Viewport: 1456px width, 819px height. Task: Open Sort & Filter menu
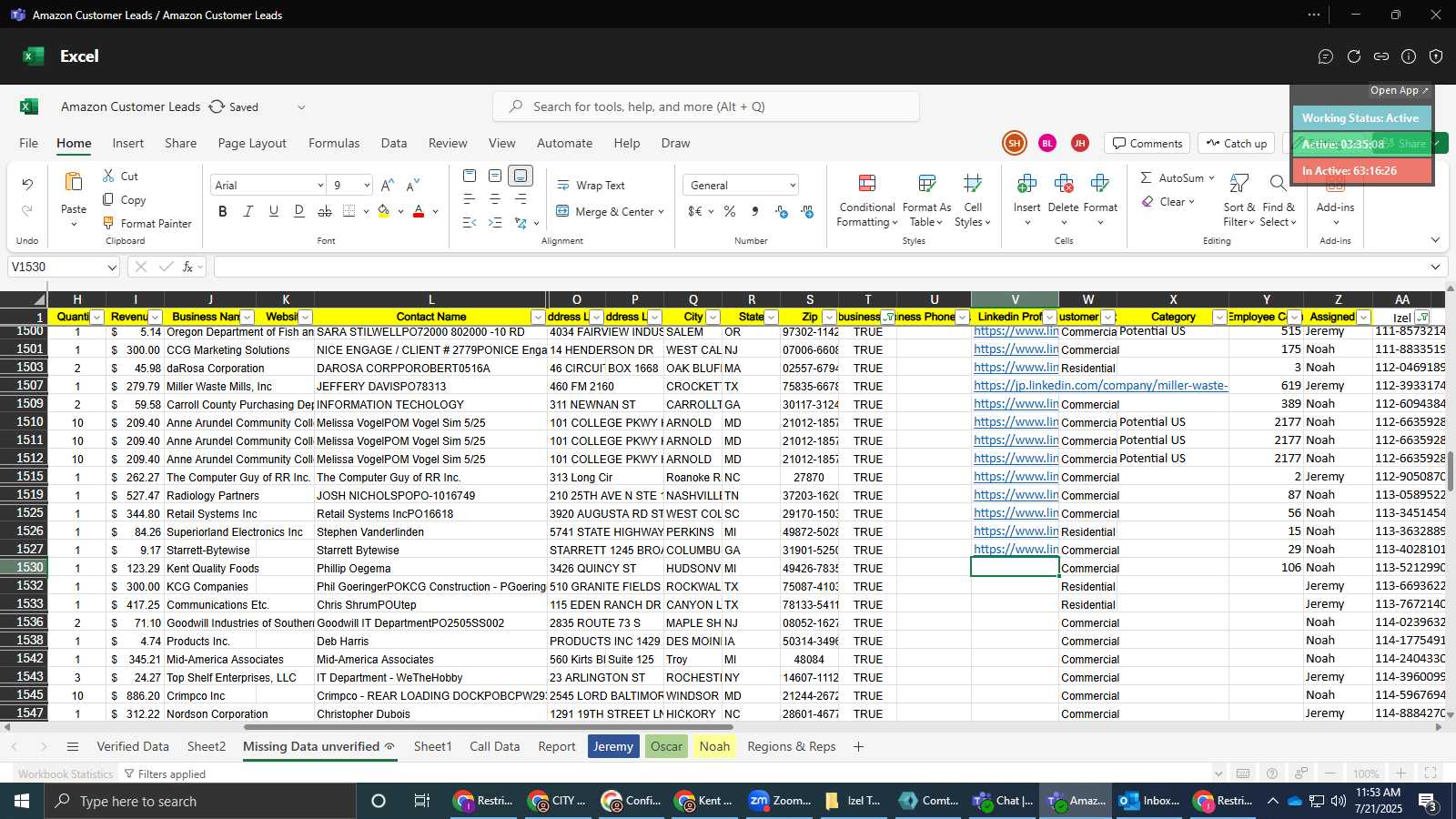[x=1239, y=200]
